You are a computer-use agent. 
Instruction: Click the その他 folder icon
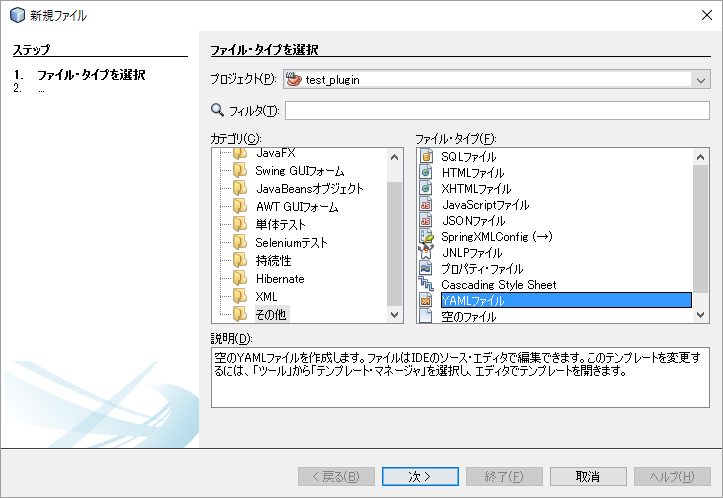coord(240,314)
